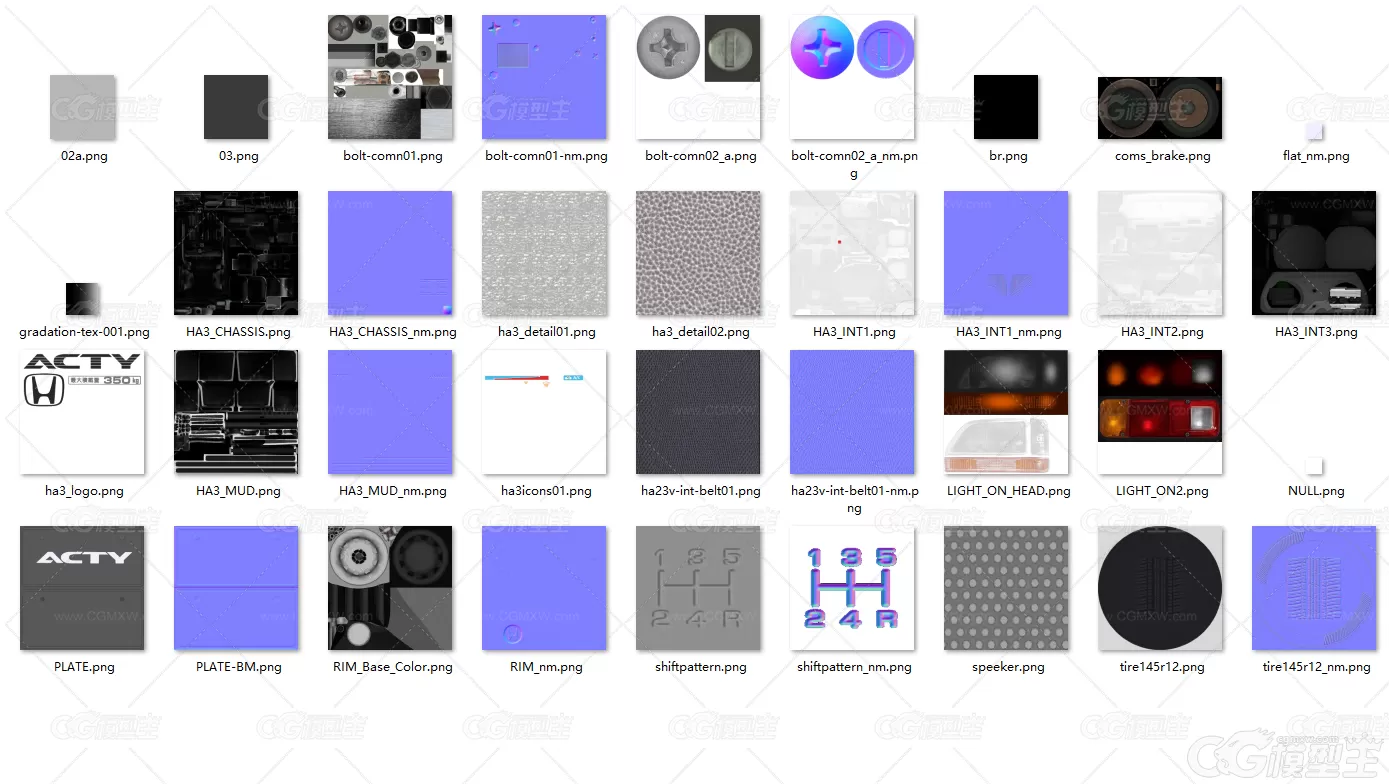Screen dimensions: 1389x784
Task: Select the ha3icons01.png thumbnail
Action: coord(544,412)
